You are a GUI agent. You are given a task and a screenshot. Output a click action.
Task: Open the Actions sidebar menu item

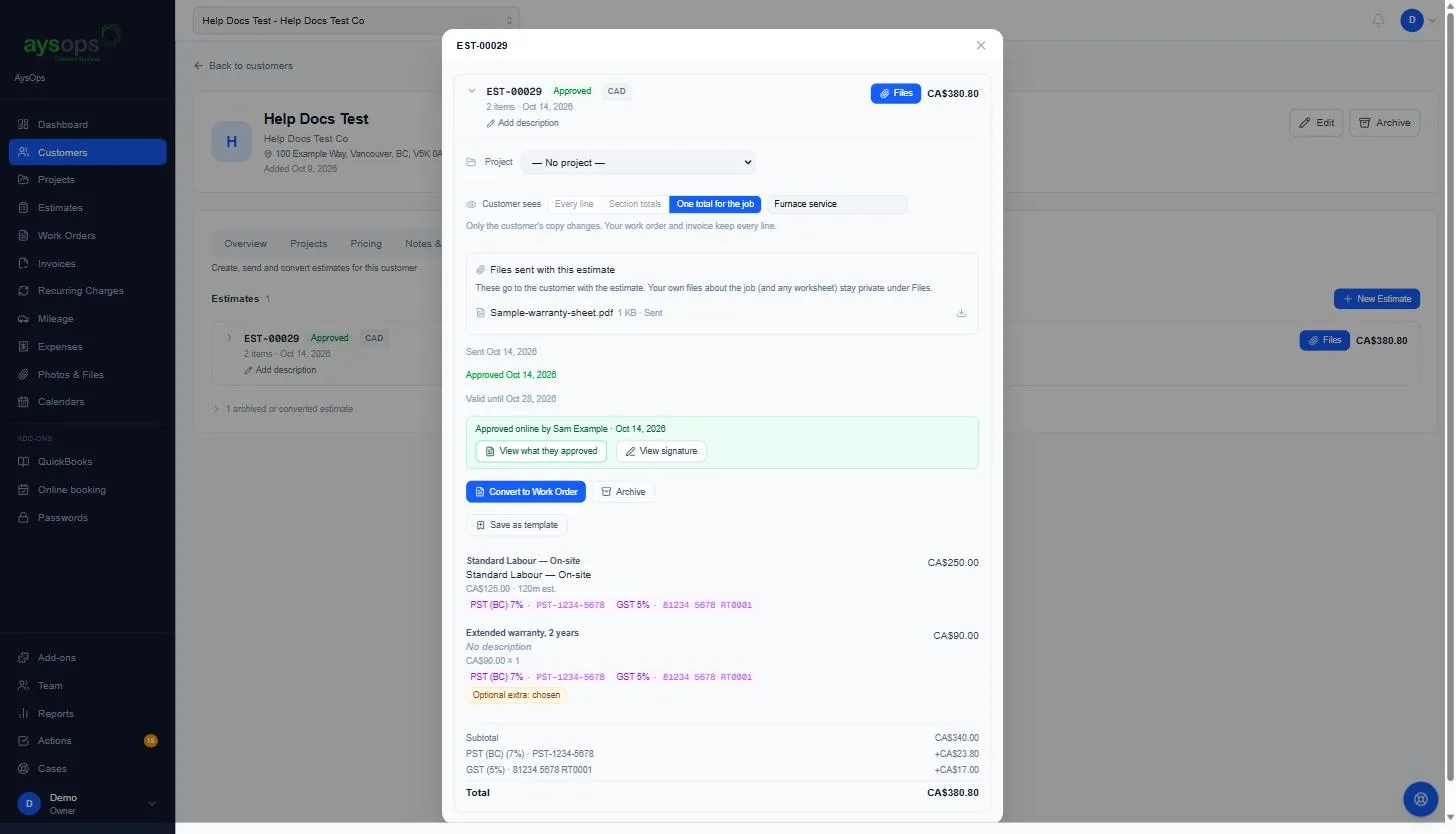88,741
